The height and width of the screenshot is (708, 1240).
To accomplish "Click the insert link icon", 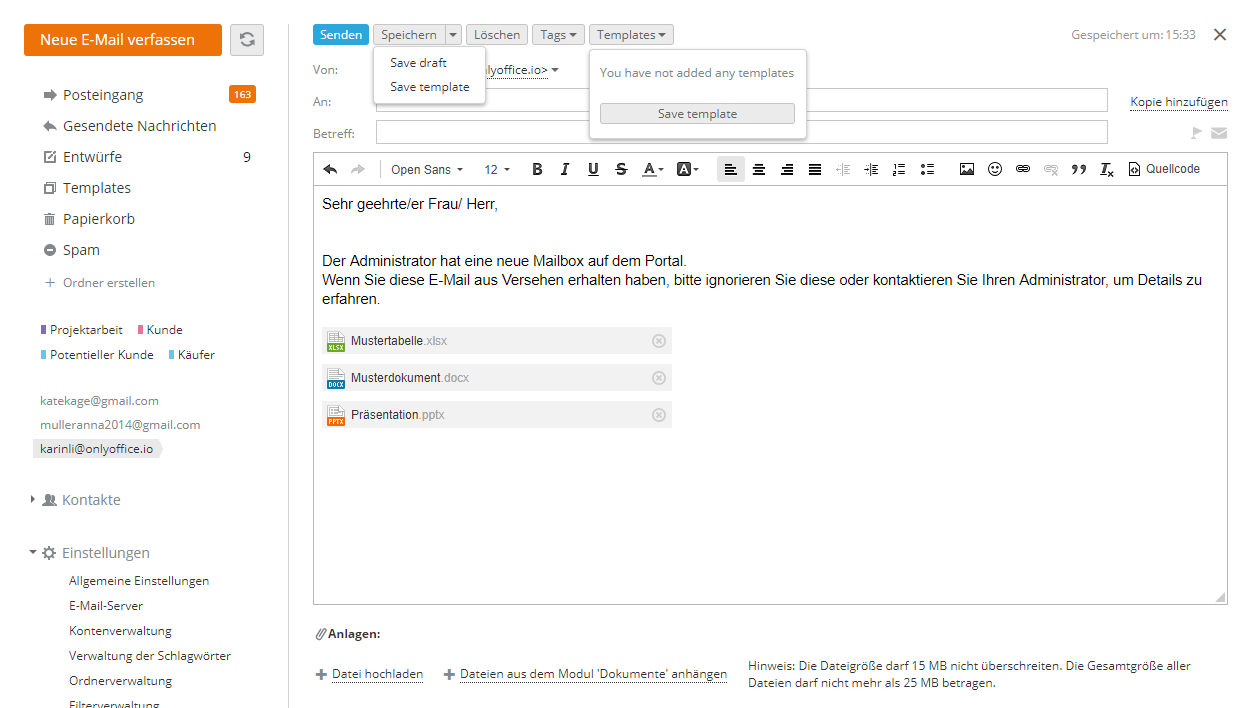I will (1023, 170).
